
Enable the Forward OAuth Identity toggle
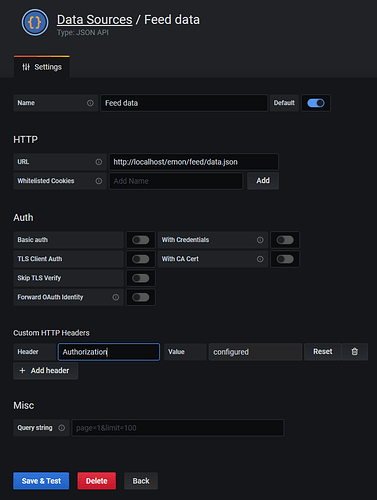pos(141,297)
